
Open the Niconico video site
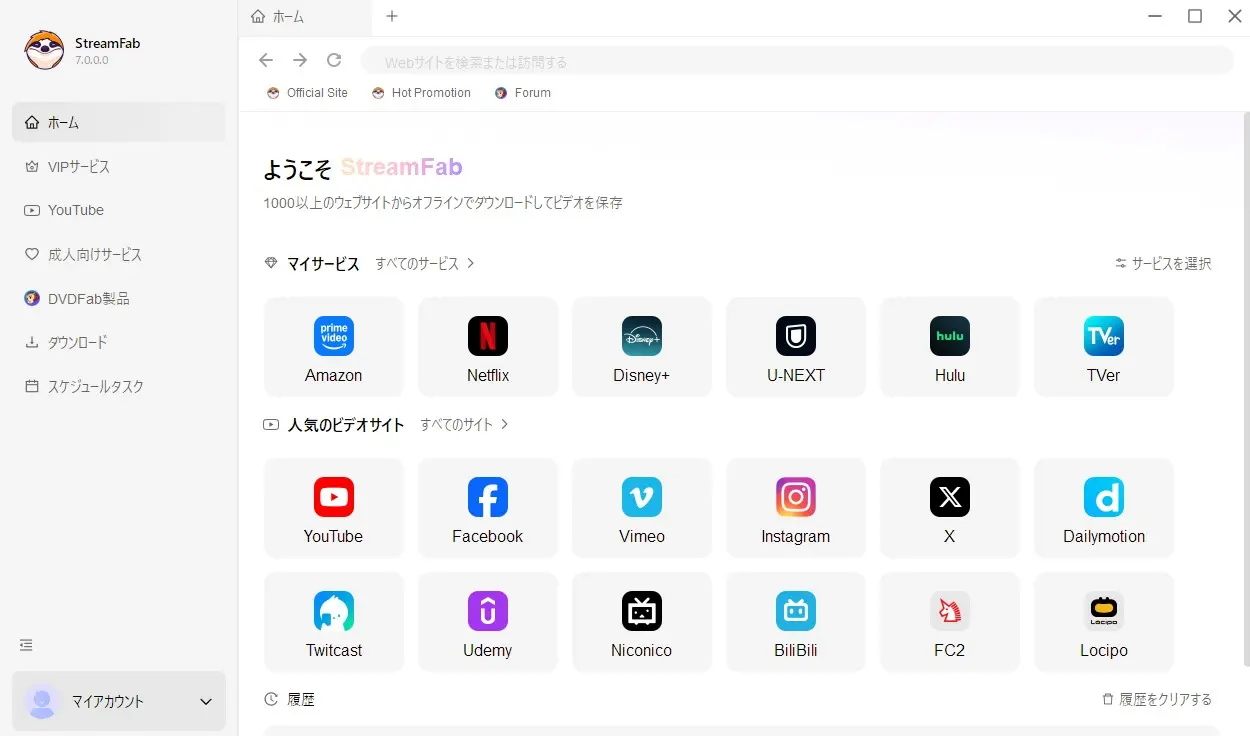pos(641,621)
